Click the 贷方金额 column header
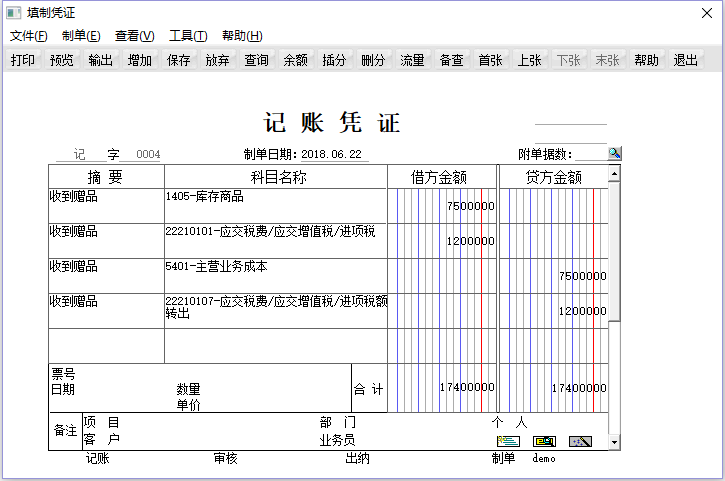The height and width of the screenshot is (481, 725). 554,177
